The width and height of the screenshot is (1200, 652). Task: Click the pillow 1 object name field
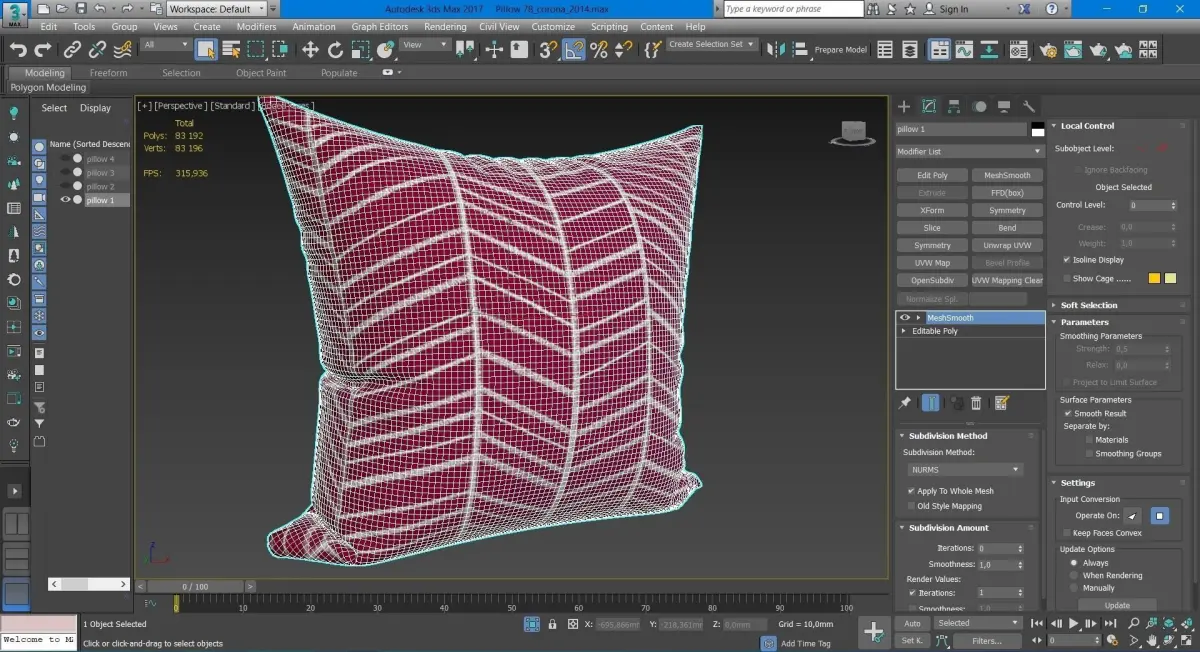(961, 129)
